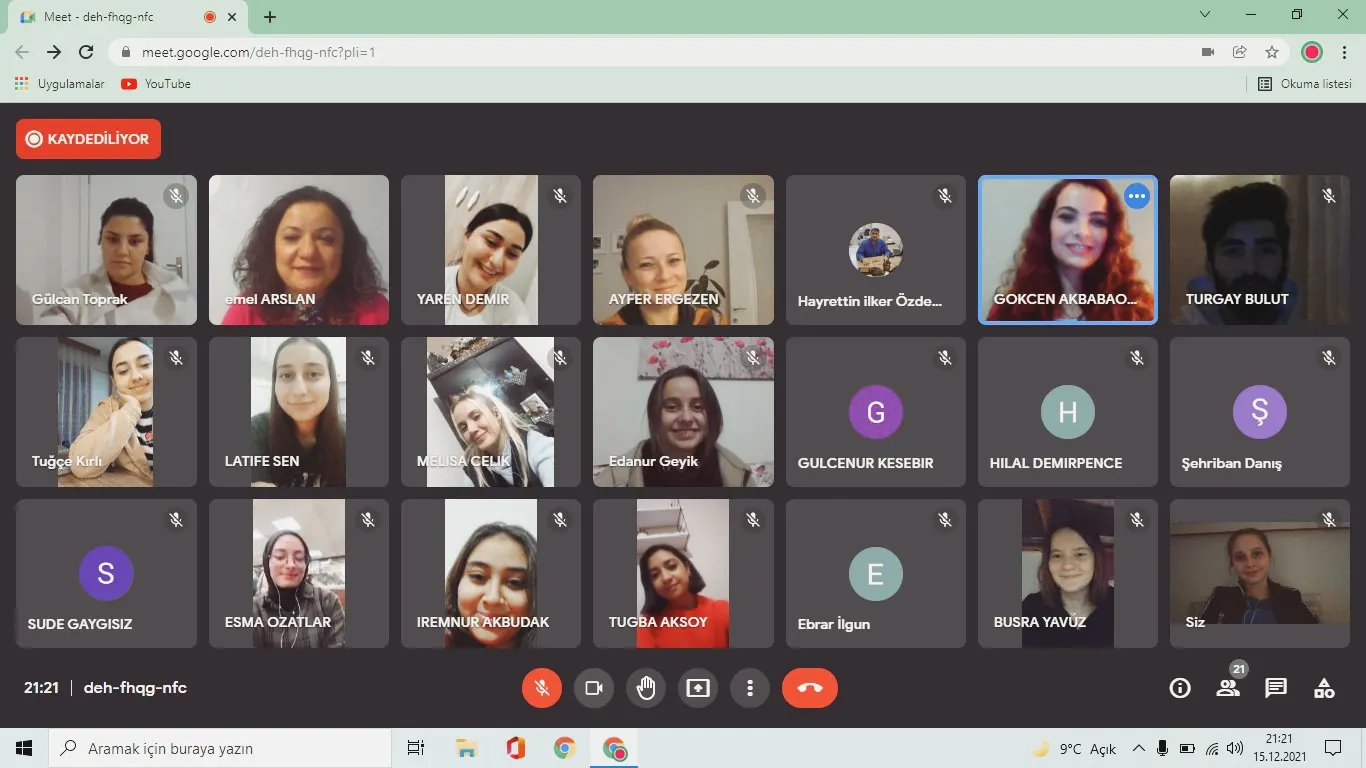Image resolution: width=1366 pixels, height=768 pixels.
Task: Open Windows Start menu
Action: pos(24,748)
